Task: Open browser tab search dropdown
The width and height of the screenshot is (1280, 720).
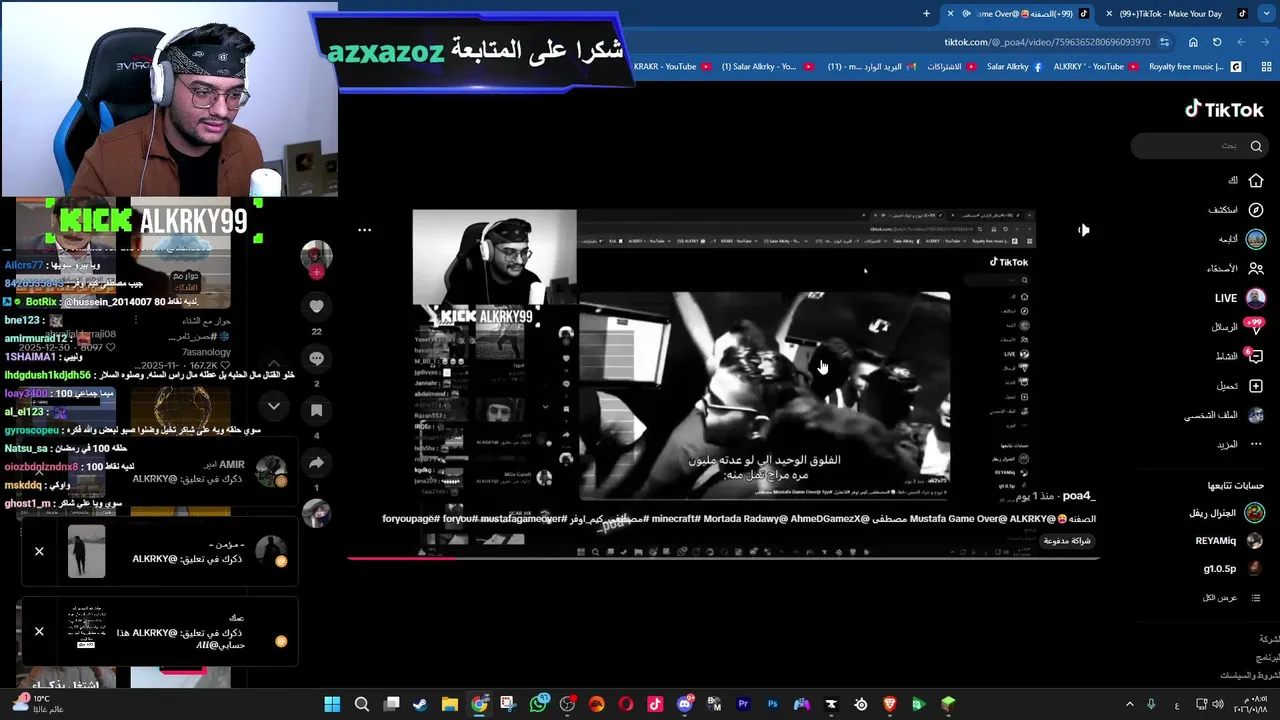Action: coord(1265,14)
